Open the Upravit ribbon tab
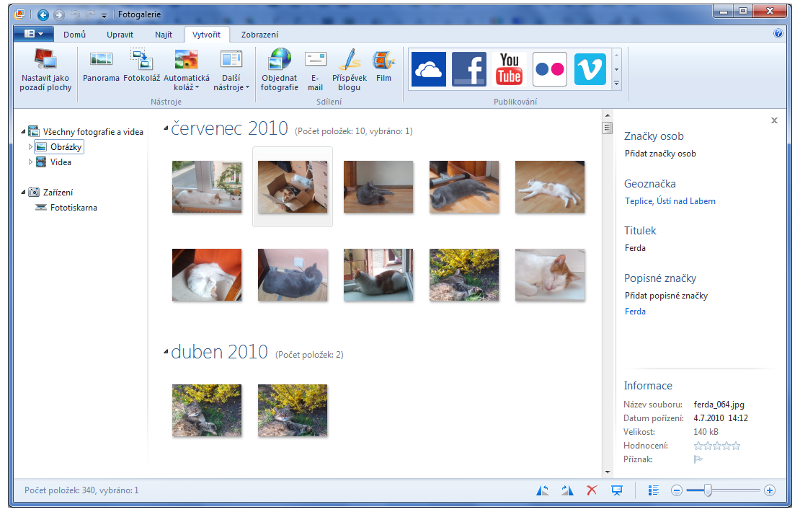This screenshot has width=800, height=512. tap(120, 35)
